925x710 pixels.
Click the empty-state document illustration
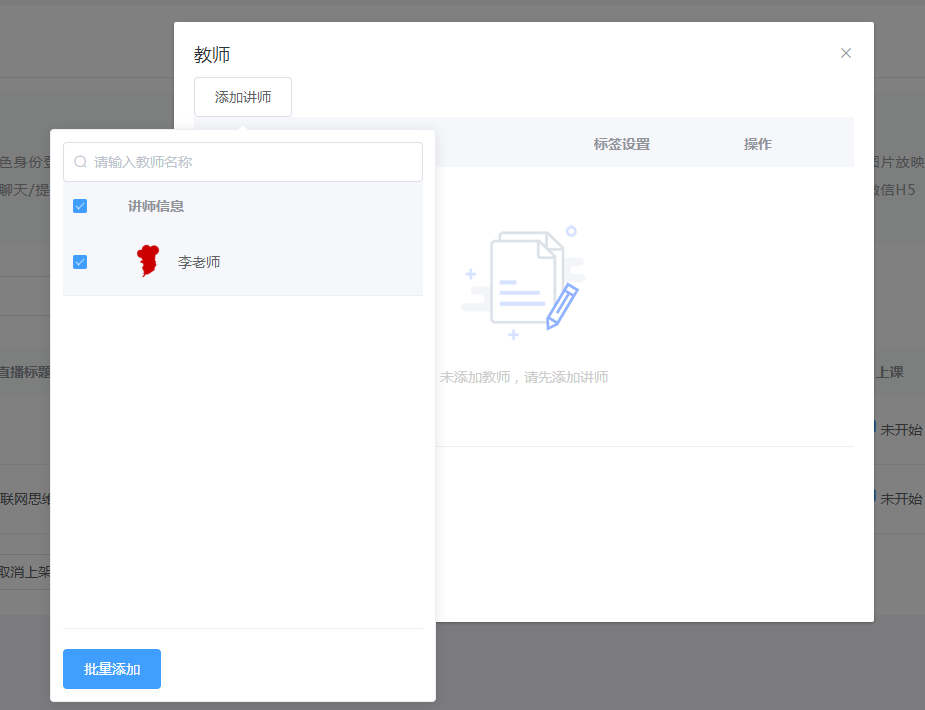point(524,280)
